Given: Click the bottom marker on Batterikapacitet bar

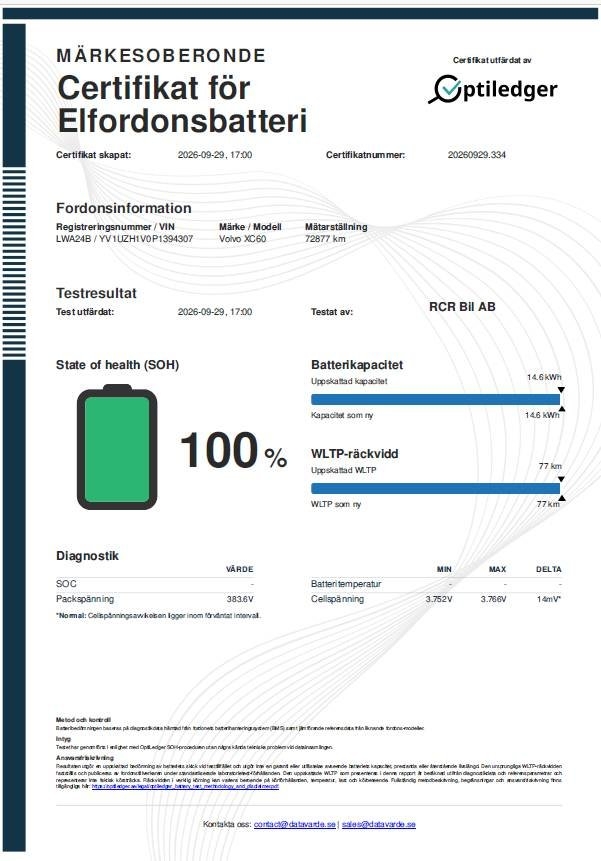Looking at the screenshot, I should click(x=561, y=409).
